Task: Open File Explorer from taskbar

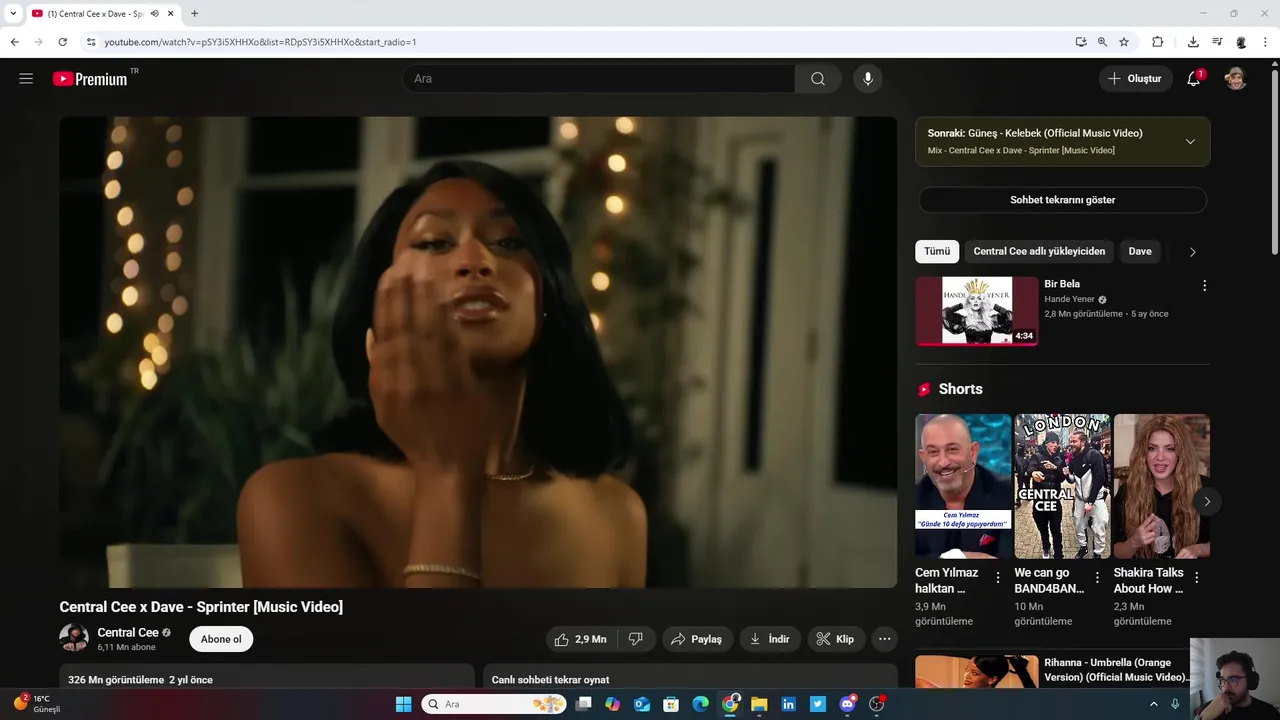Action: coord(759,704)
